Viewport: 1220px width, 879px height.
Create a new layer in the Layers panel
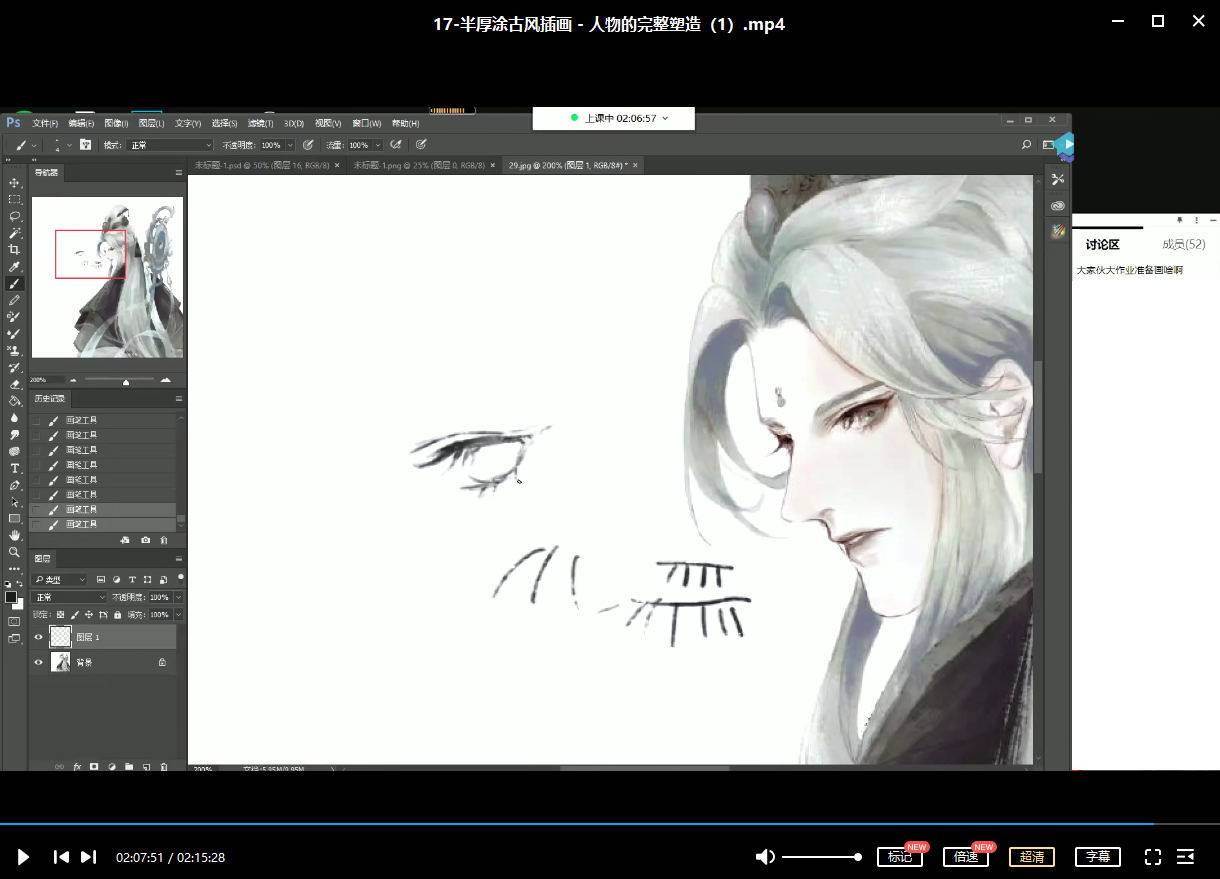(x=146, y=766)
